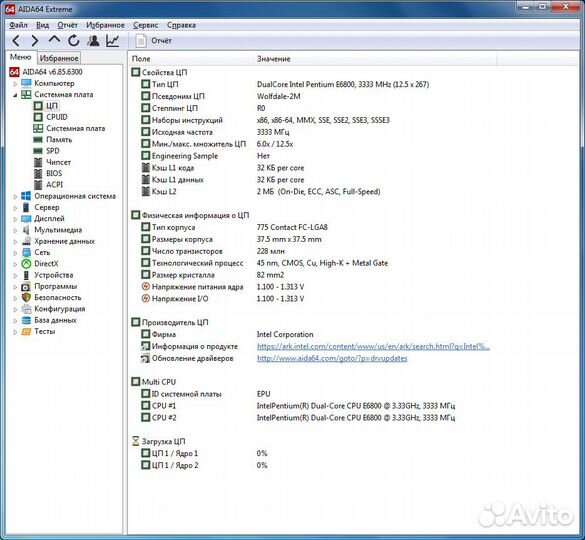This screenshot has height=540, width=585.
Task: Click the Компьютер monitor icon
Action: pyautogui.click(x=26, y=83)
